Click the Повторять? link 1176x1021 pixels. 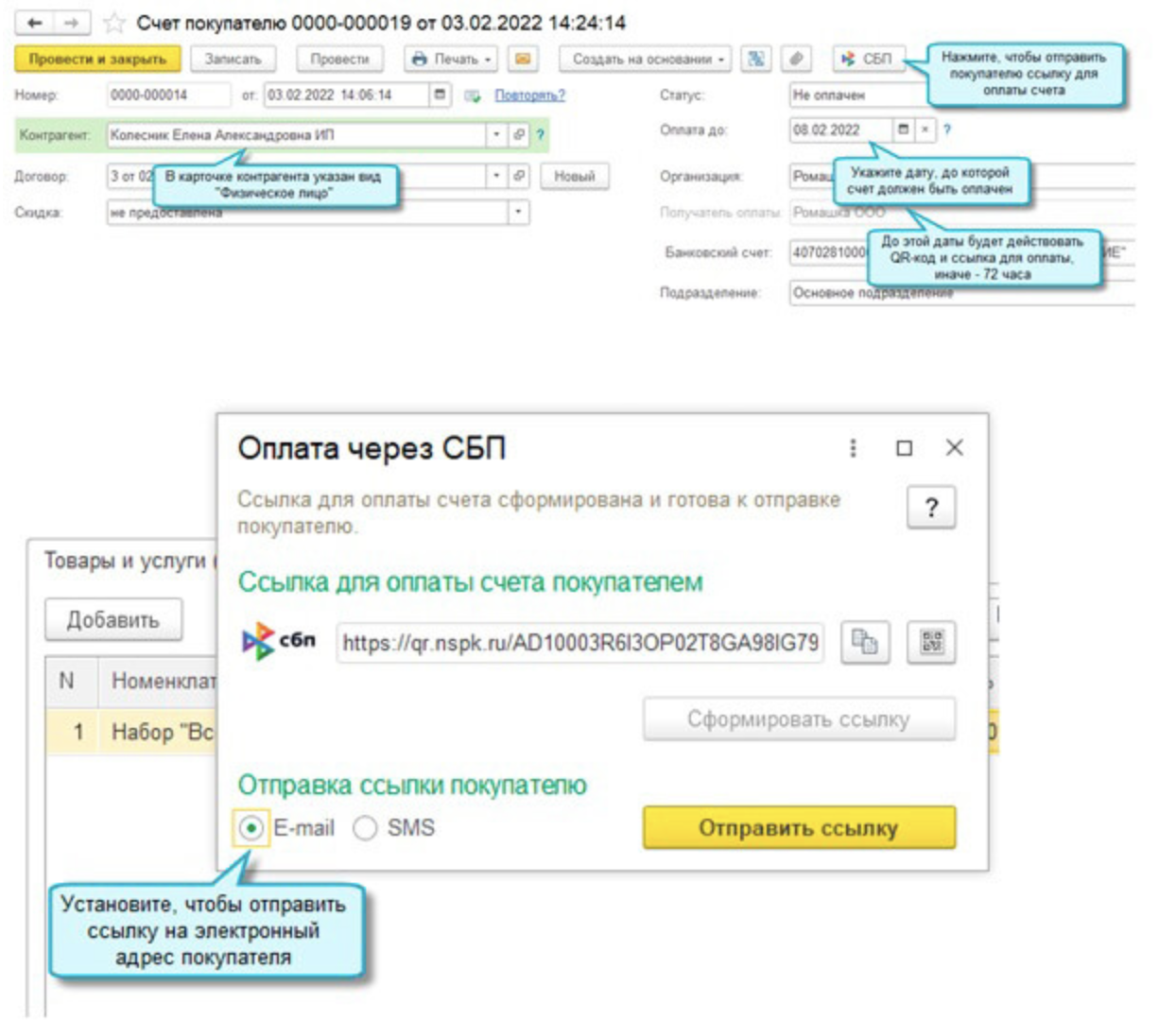[x=529, y=95]
